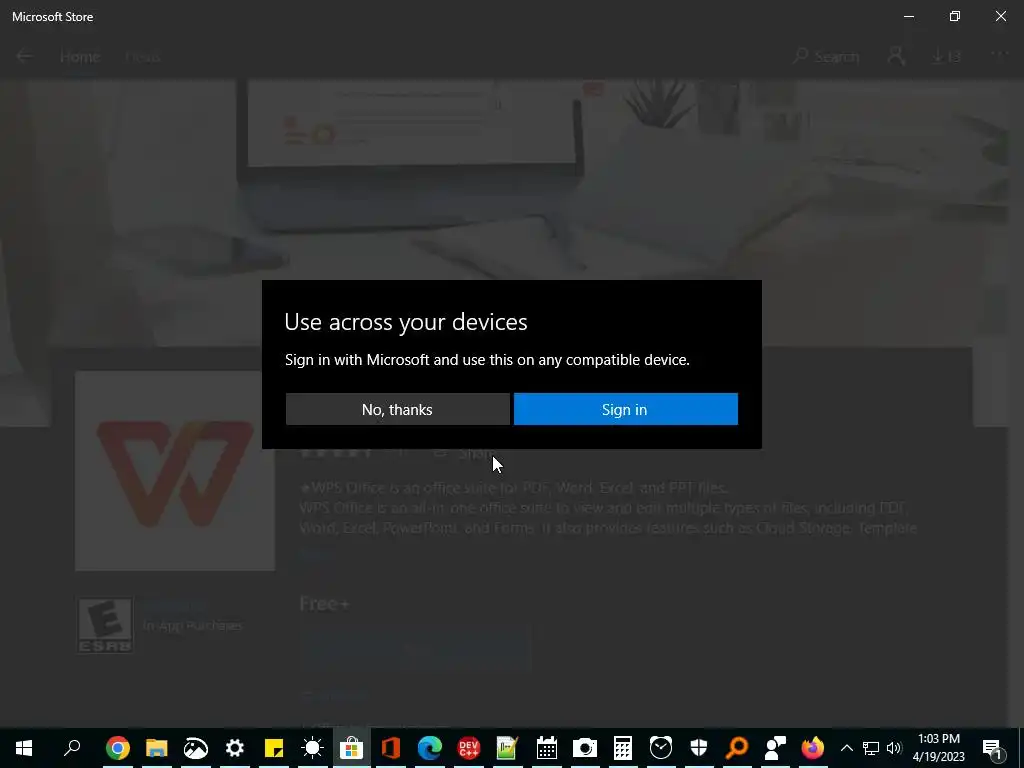This screenshot has width=1024, height=768.
Task: Open the user account icon in Store
Action: pos(896,57)
